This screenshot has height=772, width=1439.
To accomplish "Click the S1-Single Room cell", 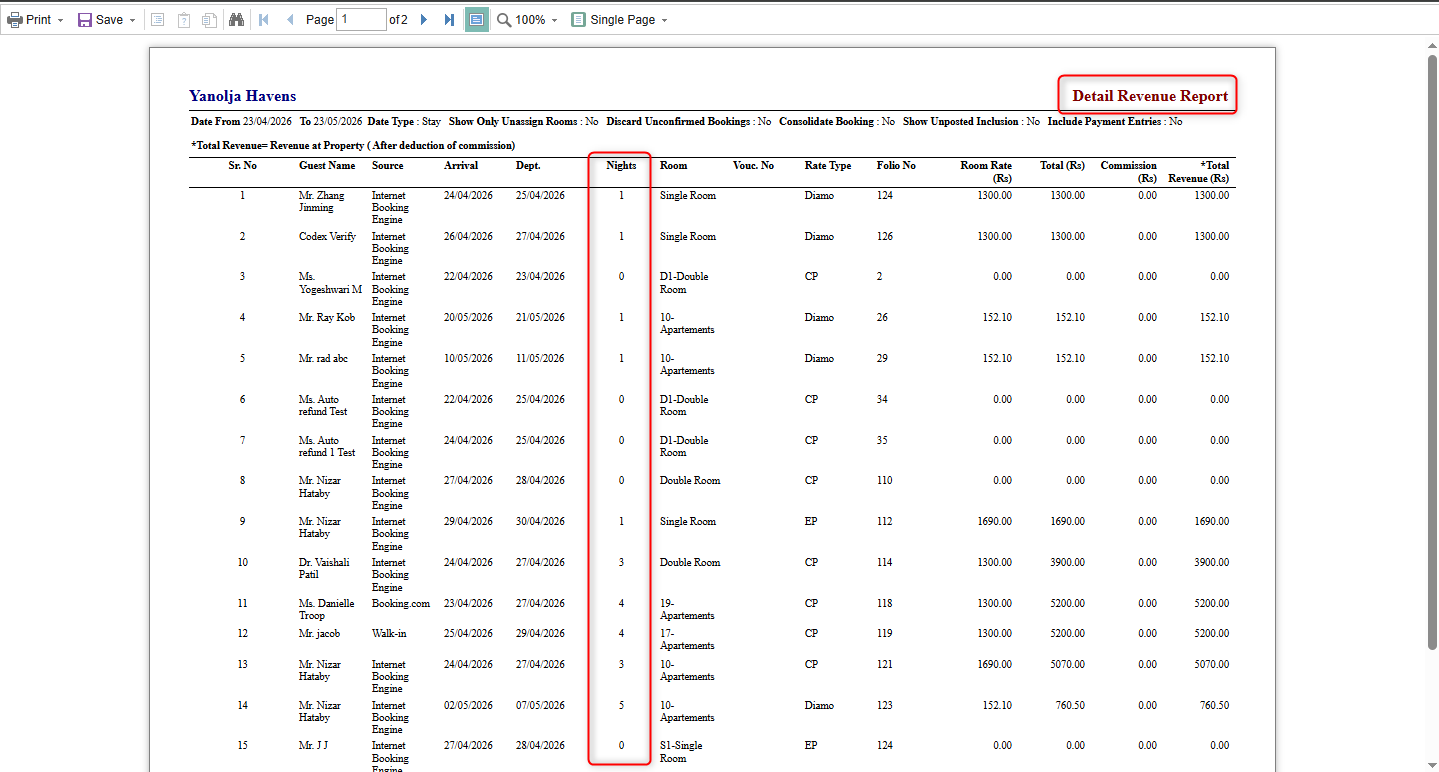I will (x=681, y=752).
